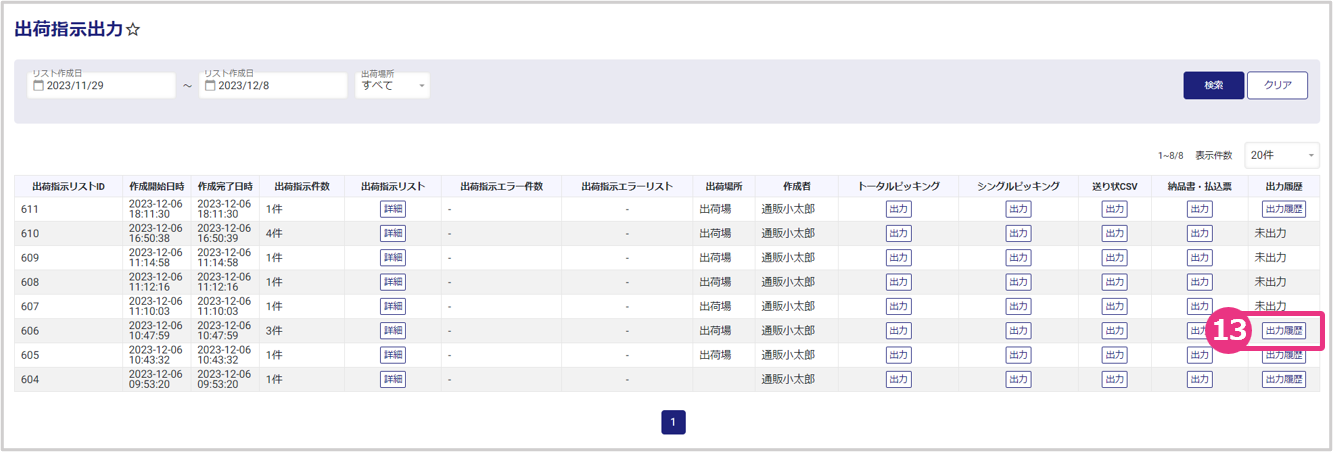Click the 出荷指示リストID column header
This screenshot has height=452, width=1333.
point(68,186)
